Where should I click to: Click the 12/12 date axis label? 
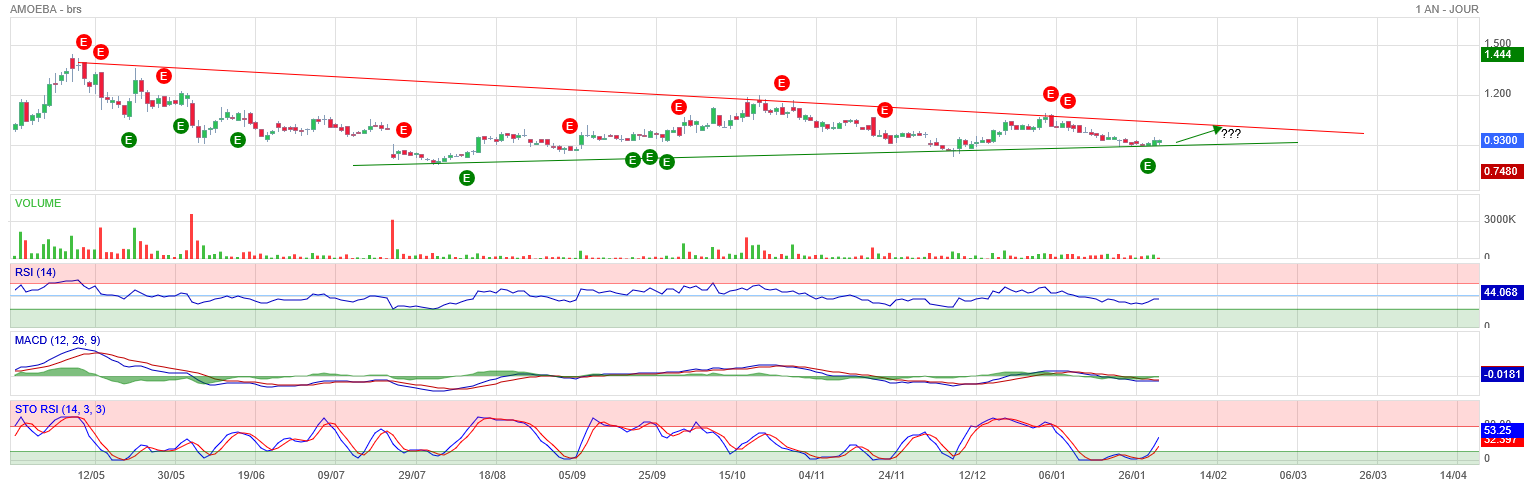972,476
